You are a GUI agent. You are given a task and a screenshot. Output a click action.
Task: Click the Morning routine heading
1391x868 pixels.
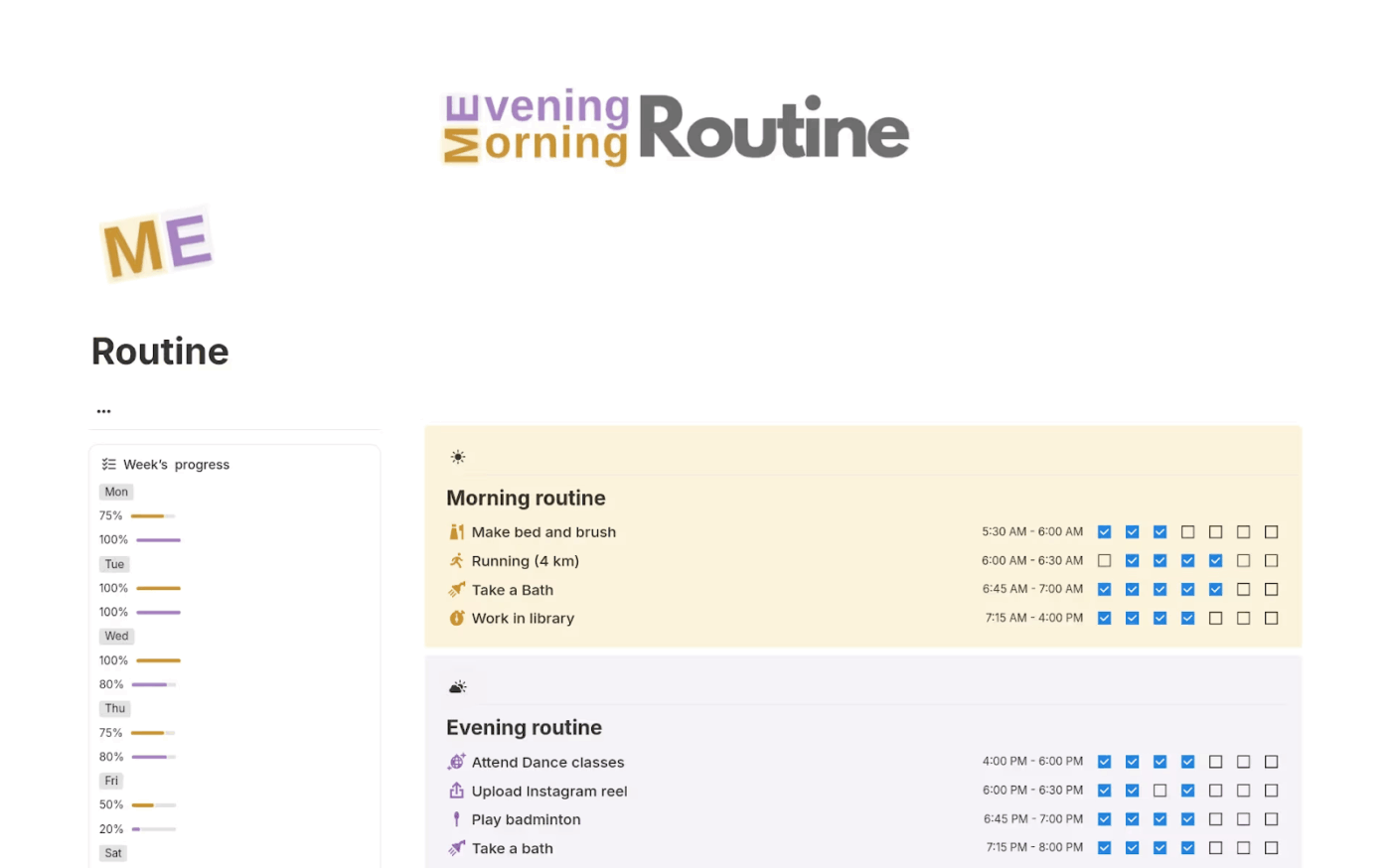point(526,498)
